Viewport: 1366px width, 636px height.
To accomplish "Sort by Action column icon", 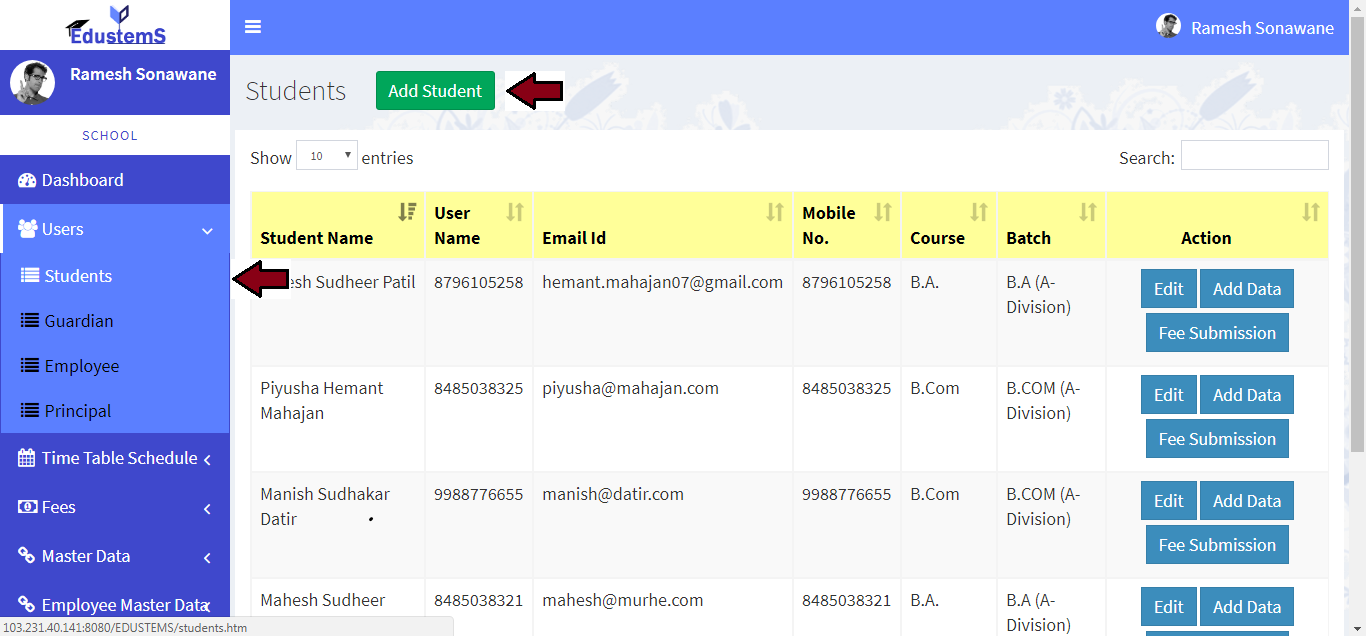I will tap(1311, 211).
